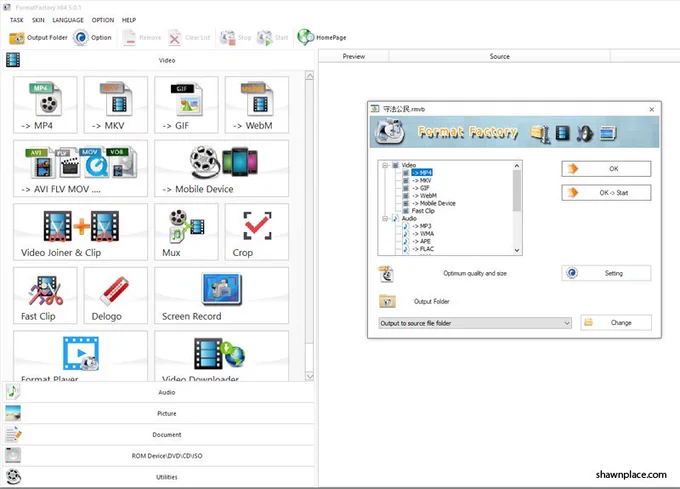Open the Crop tool
Screen dimensions: 680x489
point(257,232)
